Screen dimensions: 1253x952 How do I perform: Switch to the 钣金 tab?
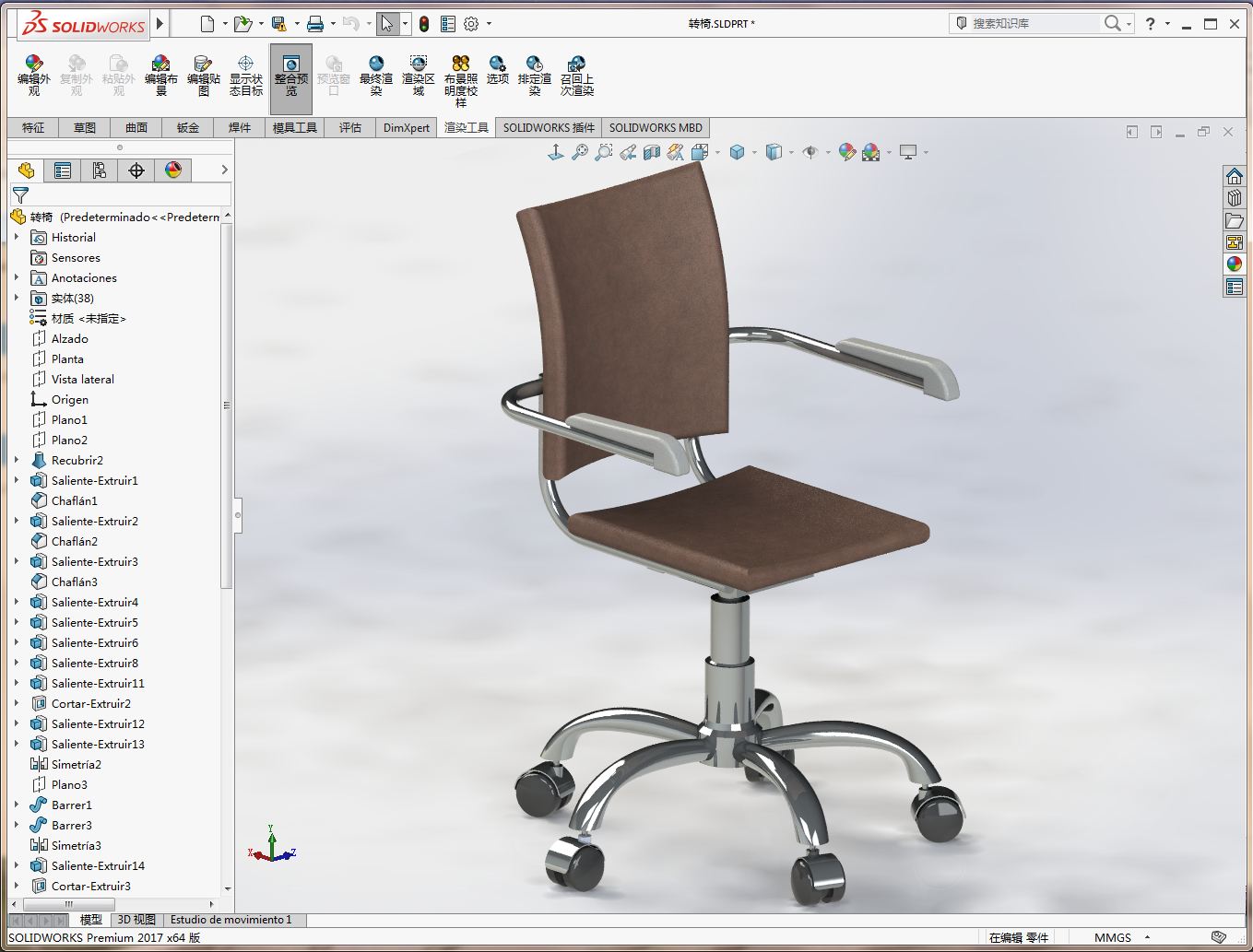point(188,128)
